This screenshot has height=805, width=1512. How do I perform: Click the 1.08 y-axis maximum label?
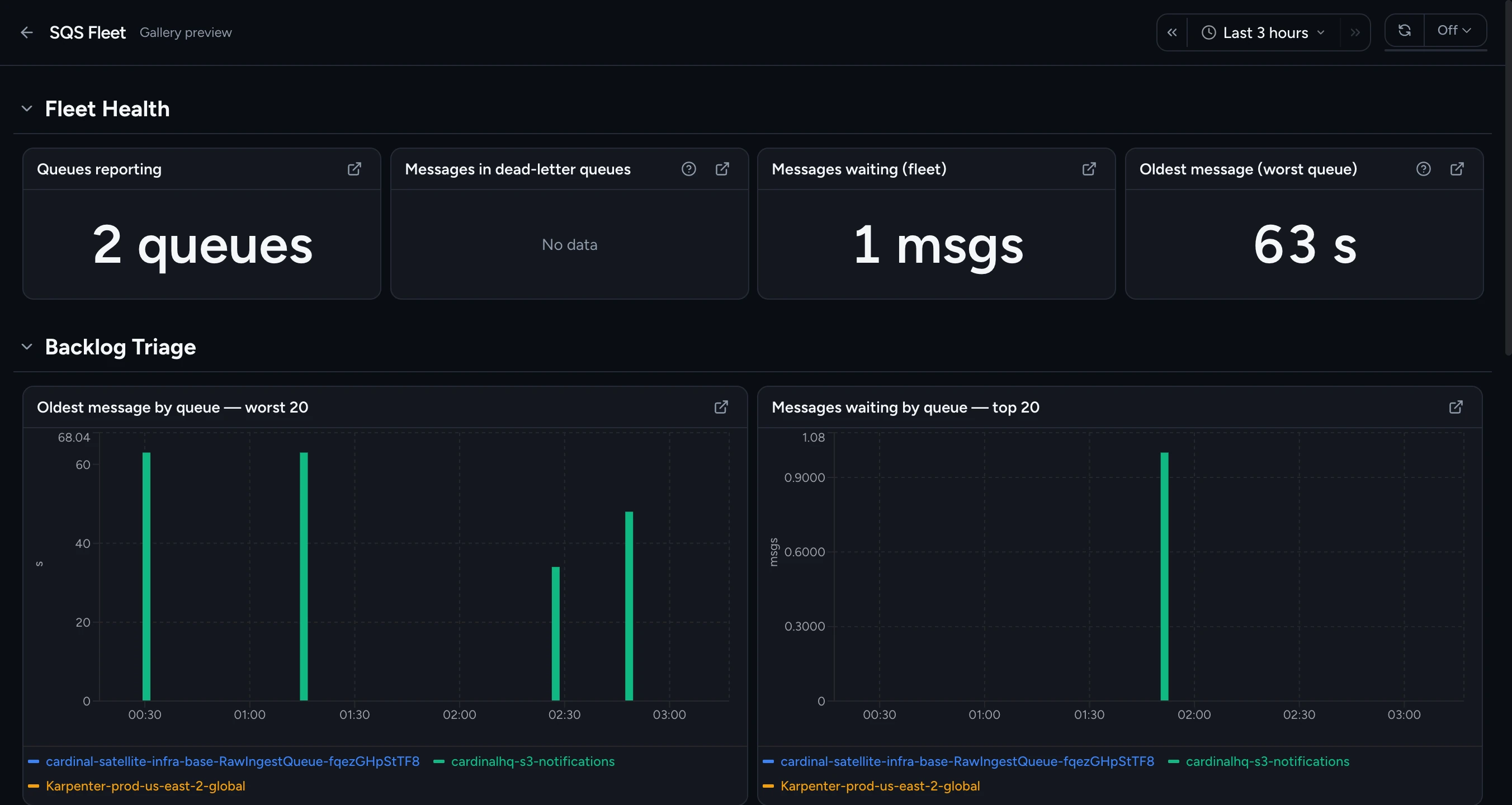[x=814, y=437]
